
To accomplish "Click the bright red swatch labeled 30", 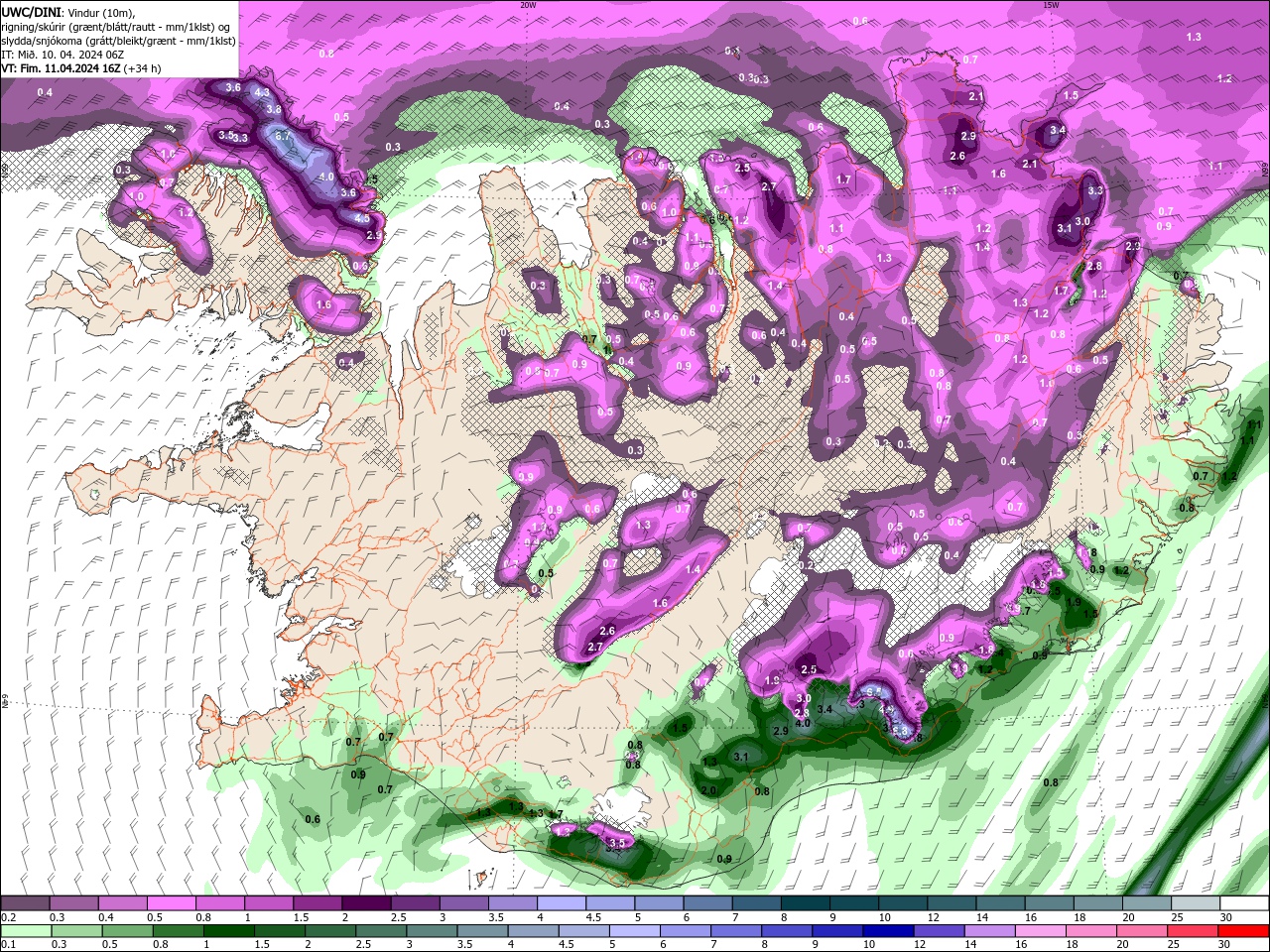I will (x=1245, y=931).
